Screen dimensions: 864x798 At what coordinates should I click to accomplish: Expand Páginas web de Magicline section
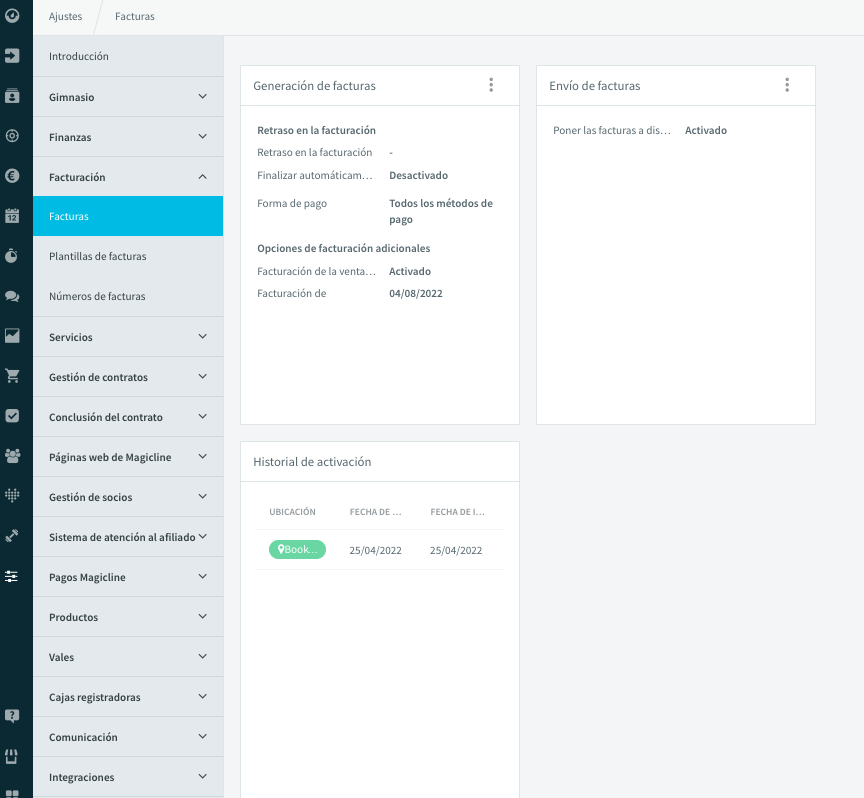[x=128, y=457]
